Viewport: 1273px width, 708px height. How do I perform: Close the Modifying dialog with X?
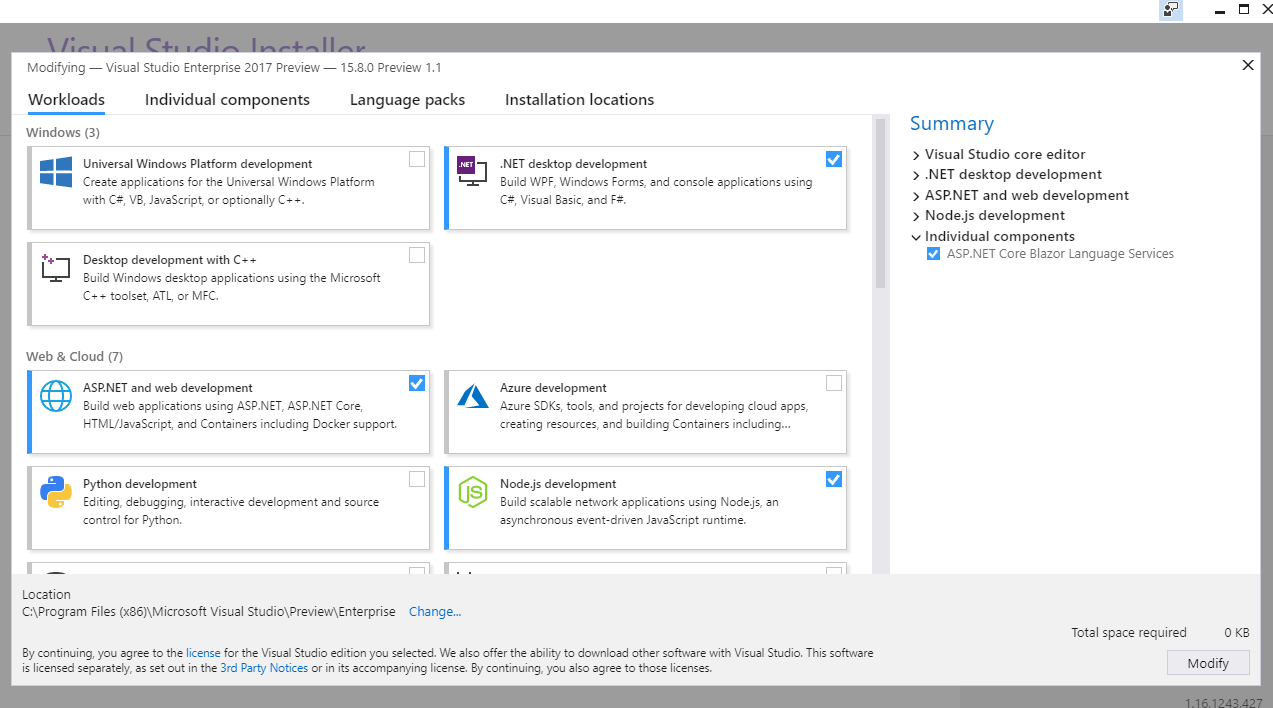click(1247, 66)
